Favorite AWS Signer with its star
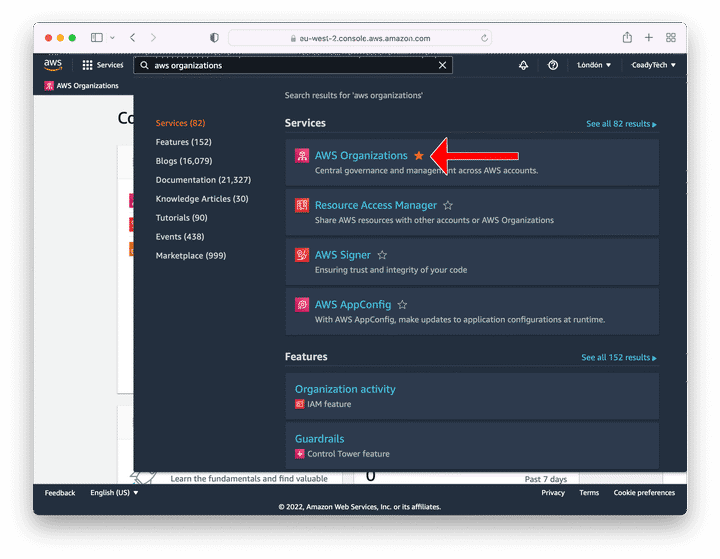Screen dimensions: 720x559 click(382, 255)
